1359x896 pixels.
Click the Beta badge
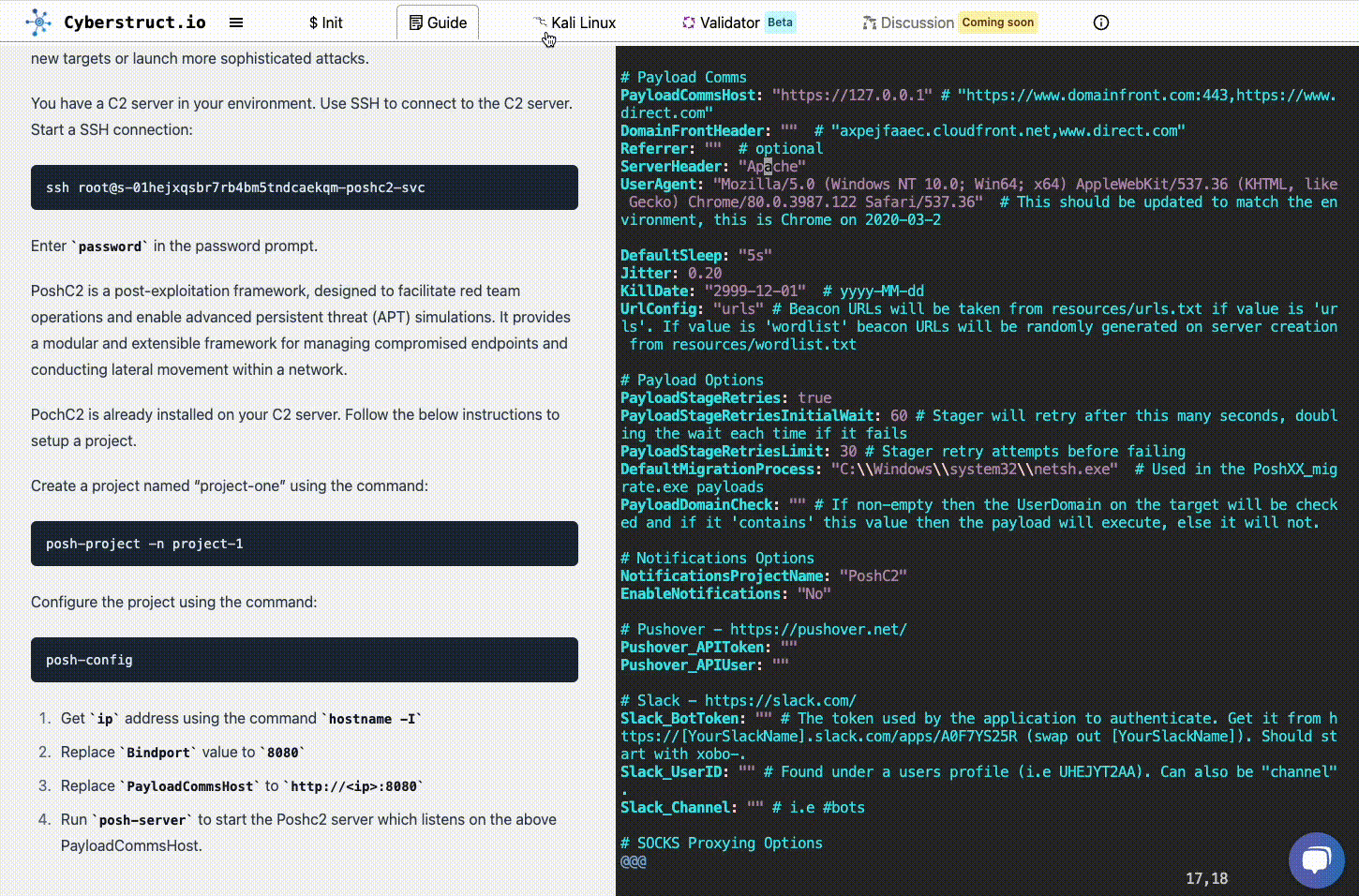tap(780, 22)
